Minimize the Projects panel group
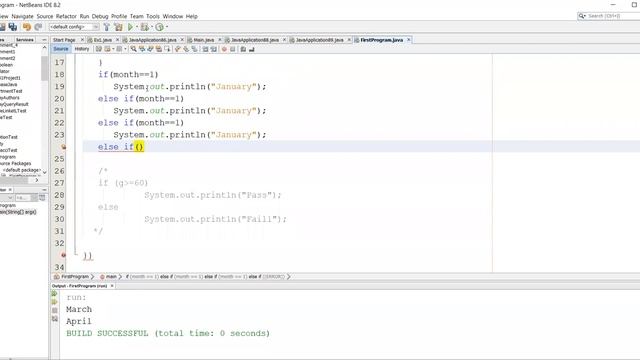This screenshot has width=640, height=360. pos(44,40)
